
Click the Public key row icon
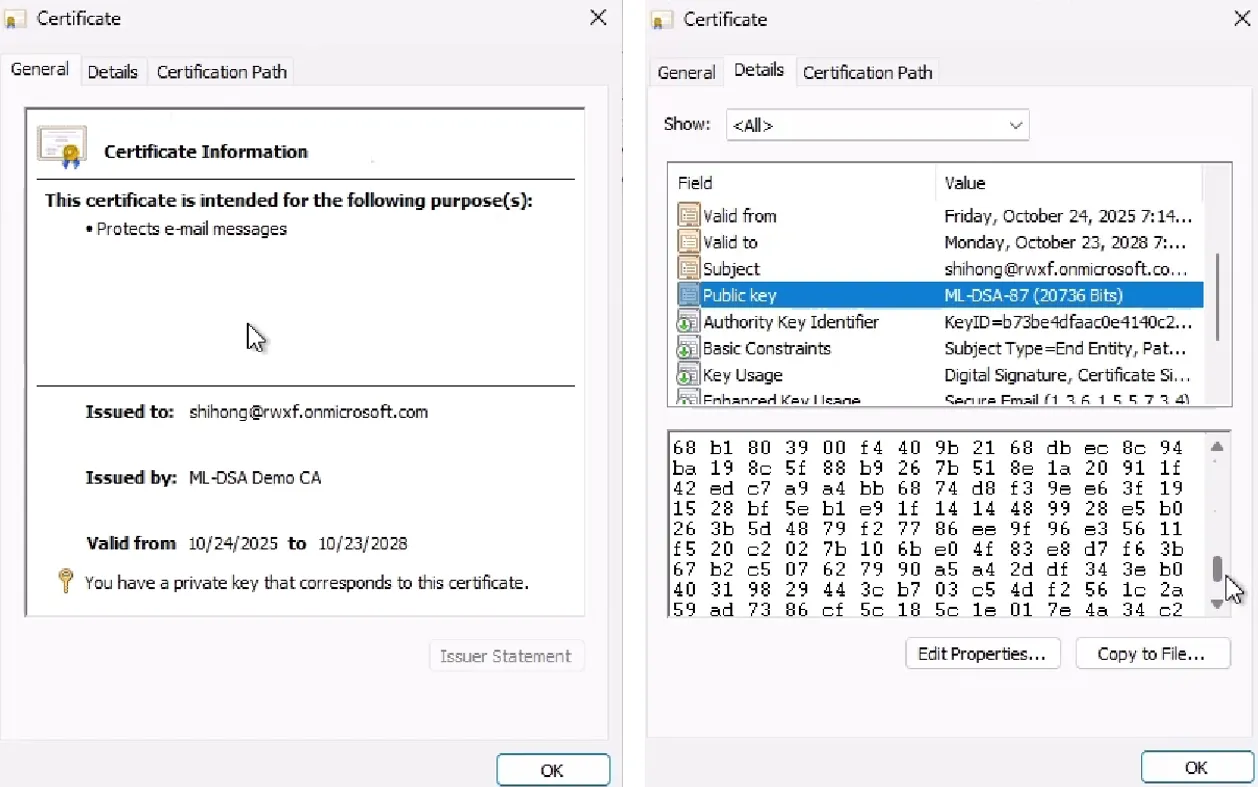click(689, 295)
